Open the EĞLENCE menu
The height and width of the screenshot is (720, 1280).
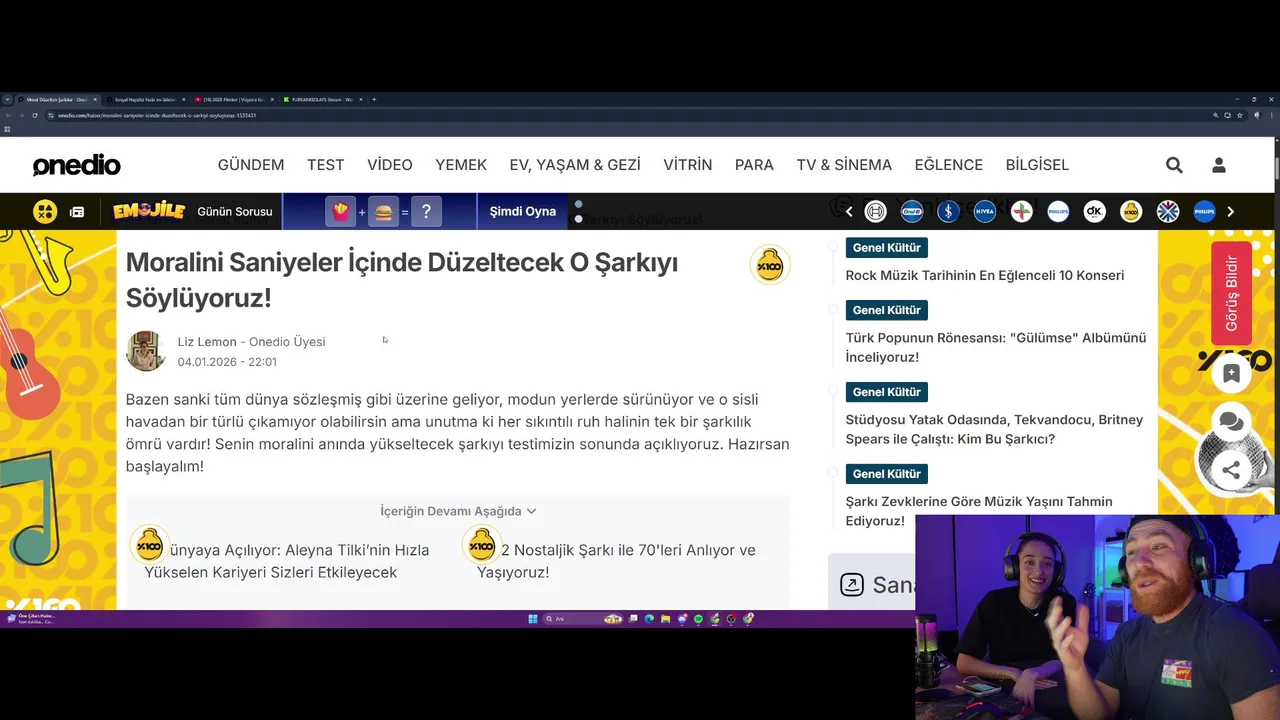949,165
